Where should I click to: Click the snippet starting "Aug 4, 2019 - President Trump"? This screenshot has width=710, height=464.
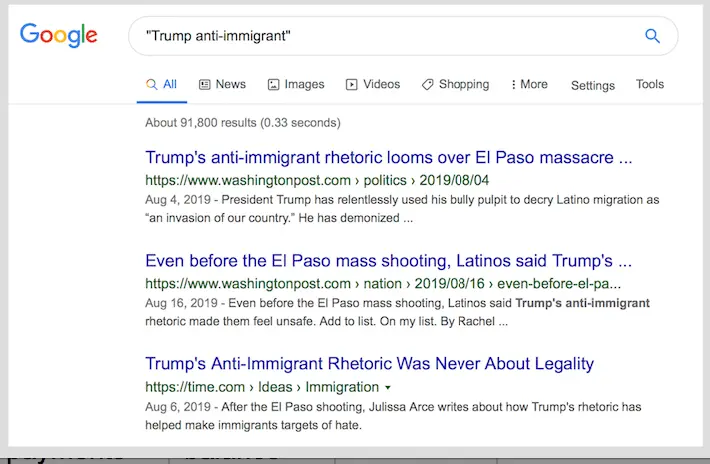402,209
